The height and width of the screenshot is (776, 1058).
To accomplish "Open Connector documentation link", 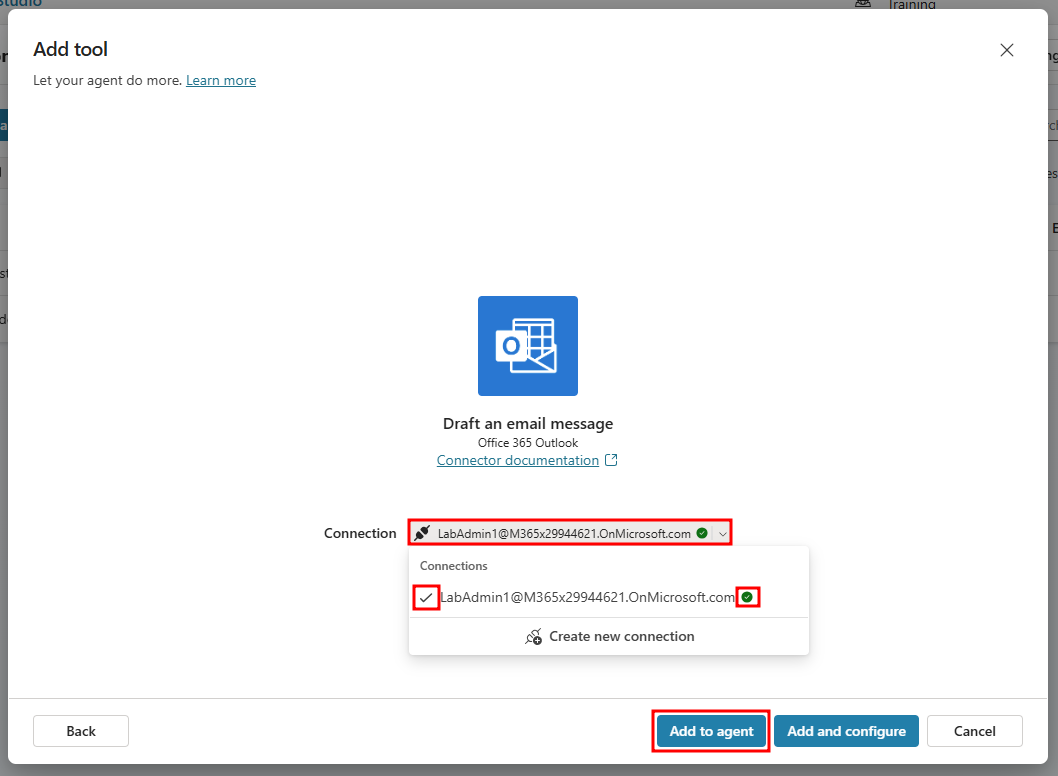I will (x=518, y=460).
